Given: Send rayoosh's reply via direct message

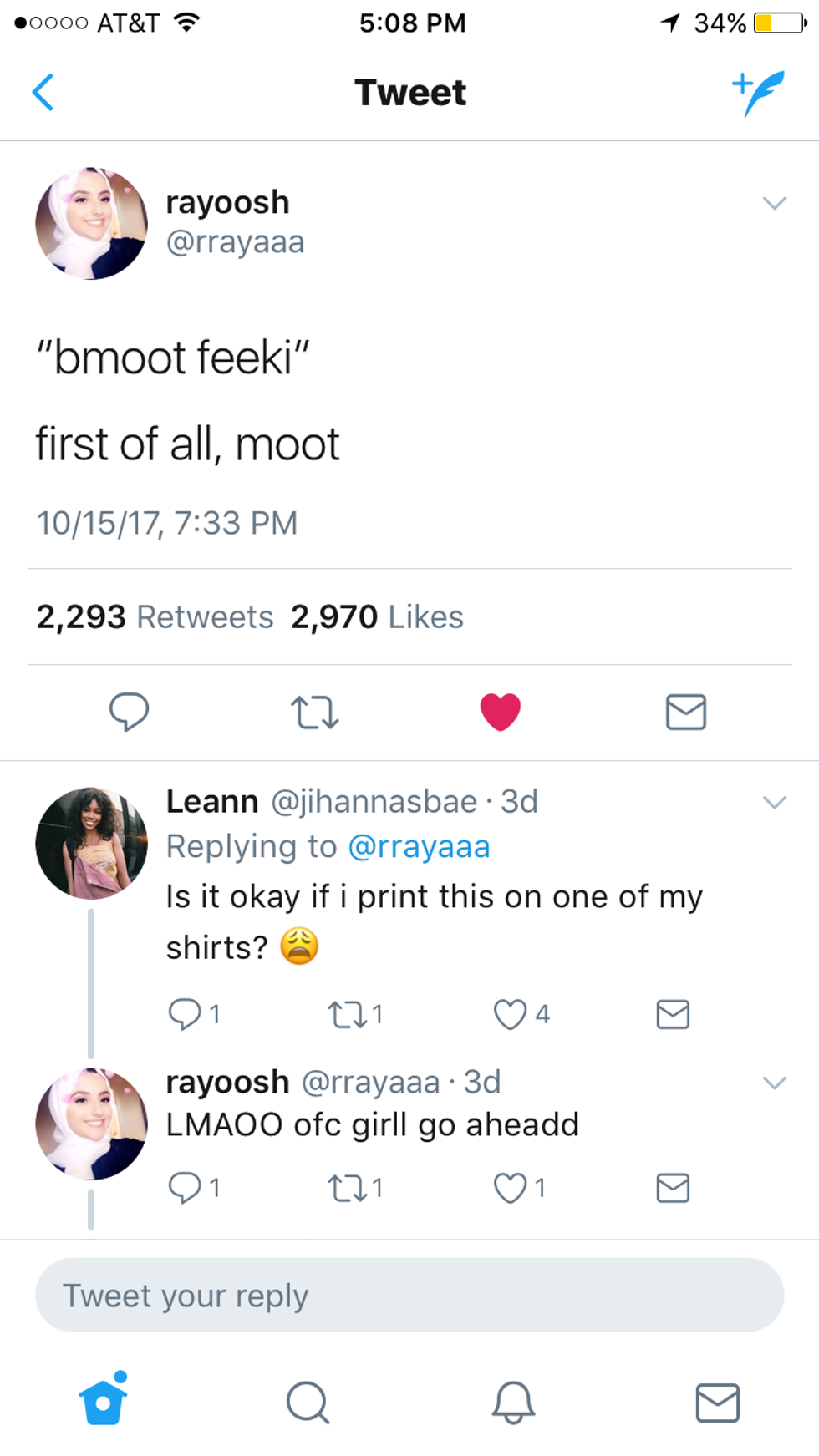Looking at the screenshot, I should tap(673, 1187).
